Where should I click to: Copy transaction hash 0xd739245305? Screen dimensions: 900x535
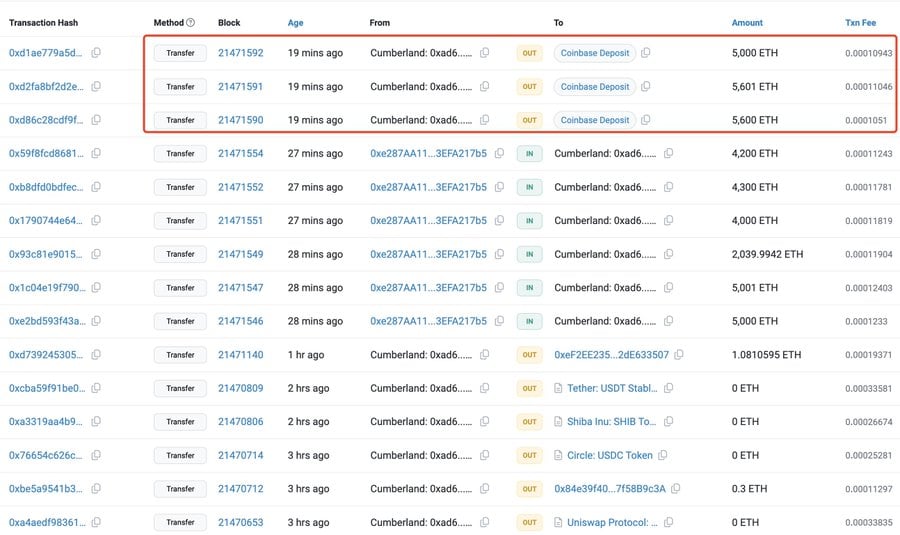[x=96, y=355]
